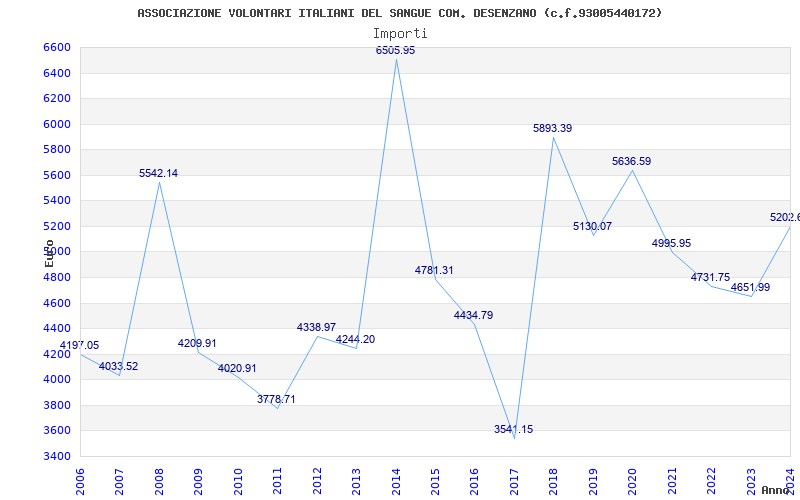
Task: Click the 'Euro' y-axis title
Action: pyautogui.click(x=49, y=254)
